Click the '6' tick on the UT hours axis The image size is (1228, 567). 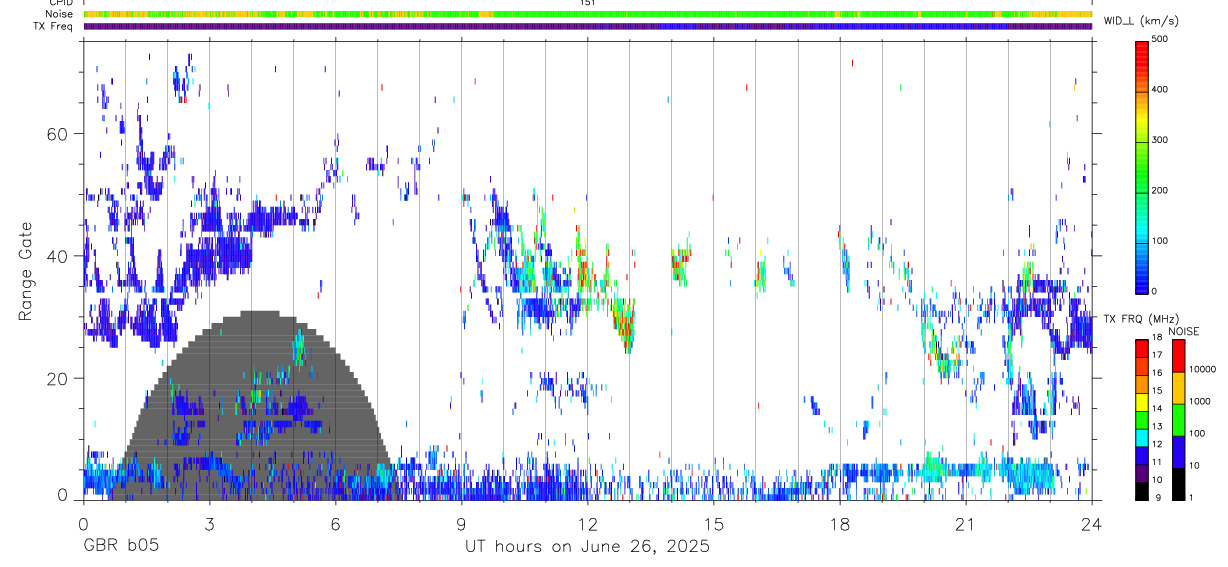(x=335, y=524)
